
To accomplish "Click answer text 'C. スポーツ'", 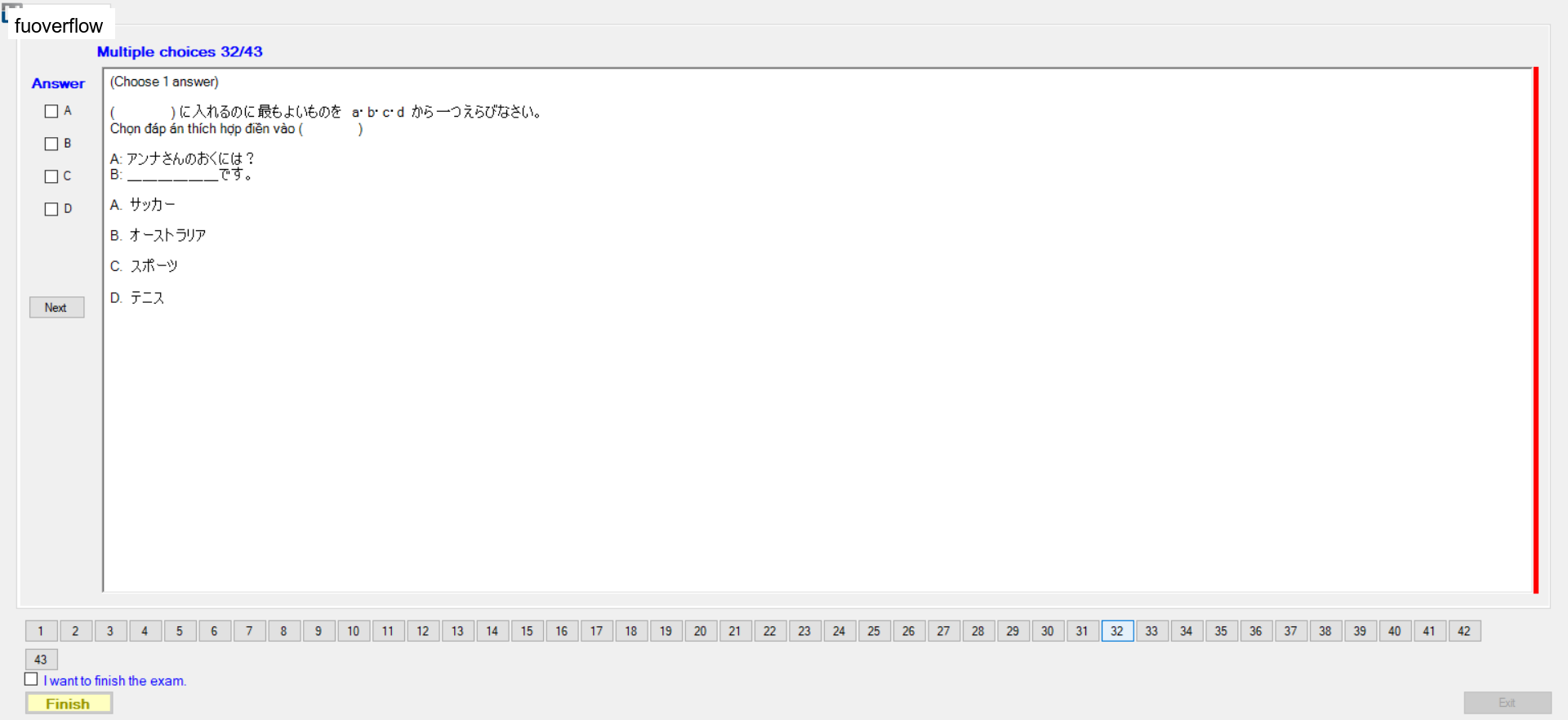I will click(145, 266).
